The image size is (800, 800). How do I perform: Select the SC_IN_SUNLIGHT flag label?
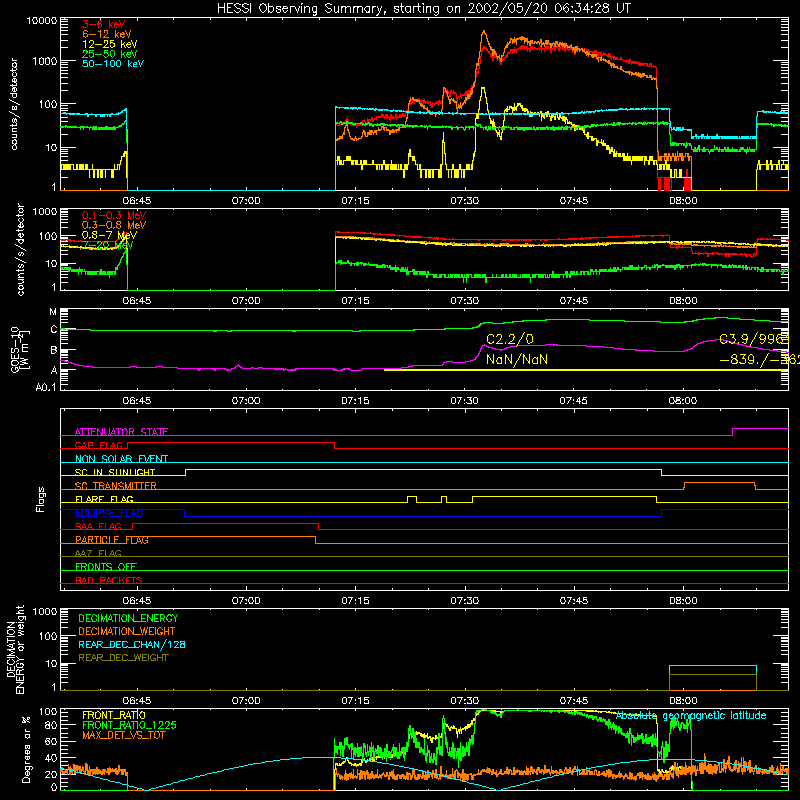coord(115,472)
